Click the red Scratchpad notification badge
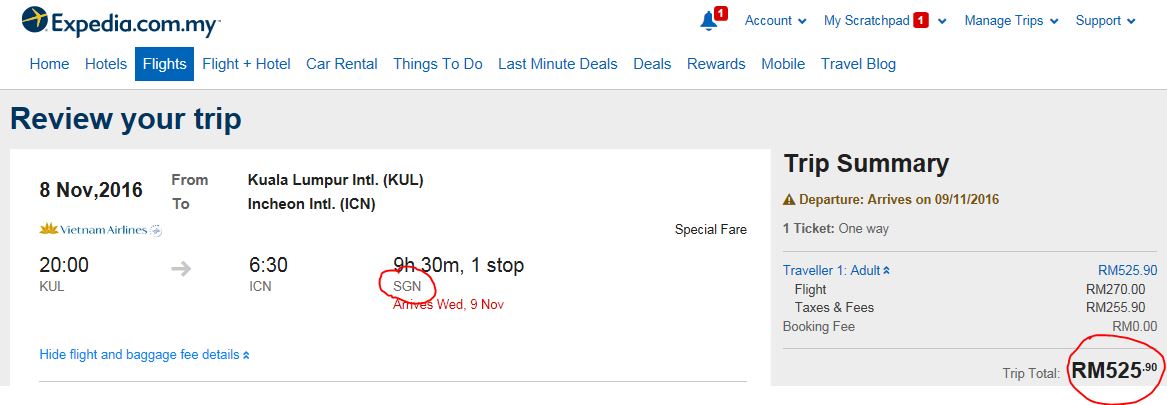The width and height of the screenshot is (1167, 405). [x=921, y=21]
